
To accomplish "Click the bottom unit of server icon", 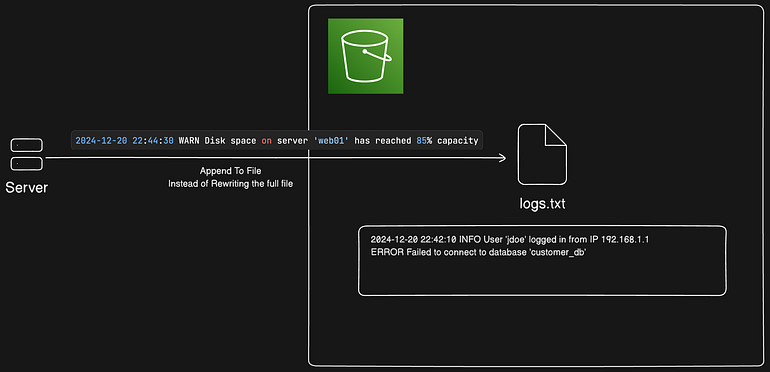I will 27,164.
